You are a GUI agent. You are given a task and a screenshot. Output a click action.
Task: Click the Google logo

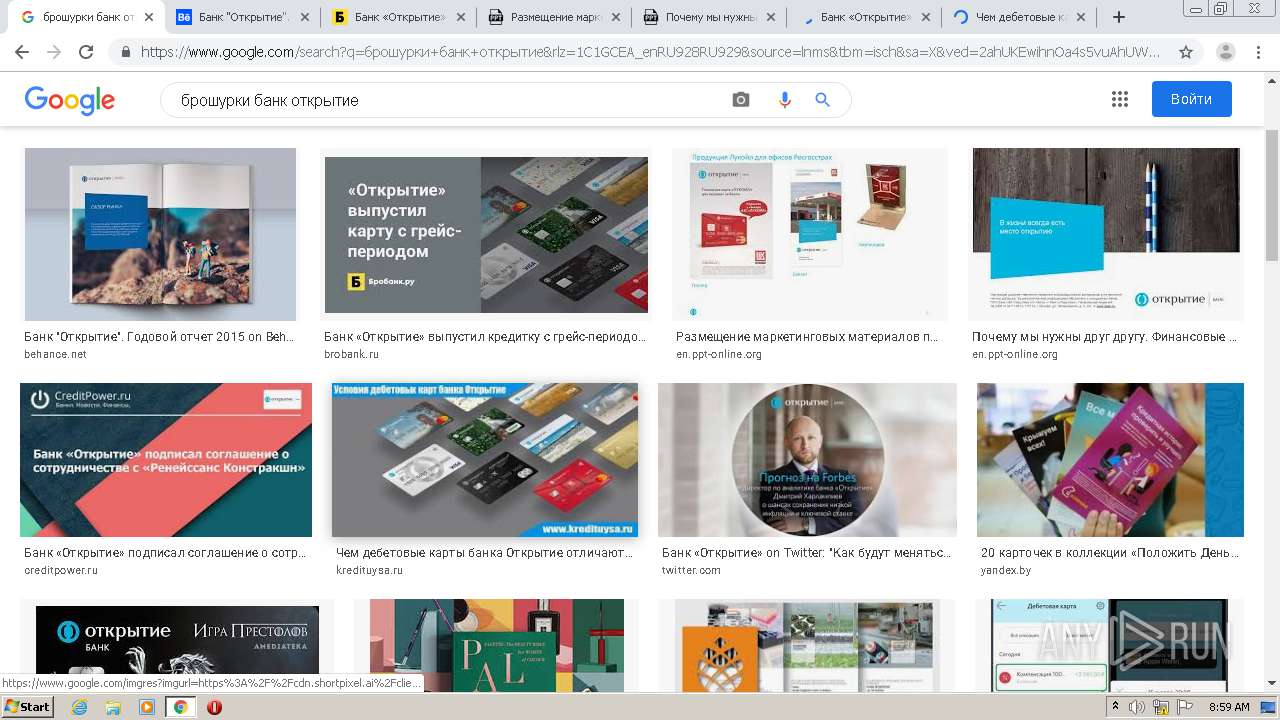pos(70,100)
